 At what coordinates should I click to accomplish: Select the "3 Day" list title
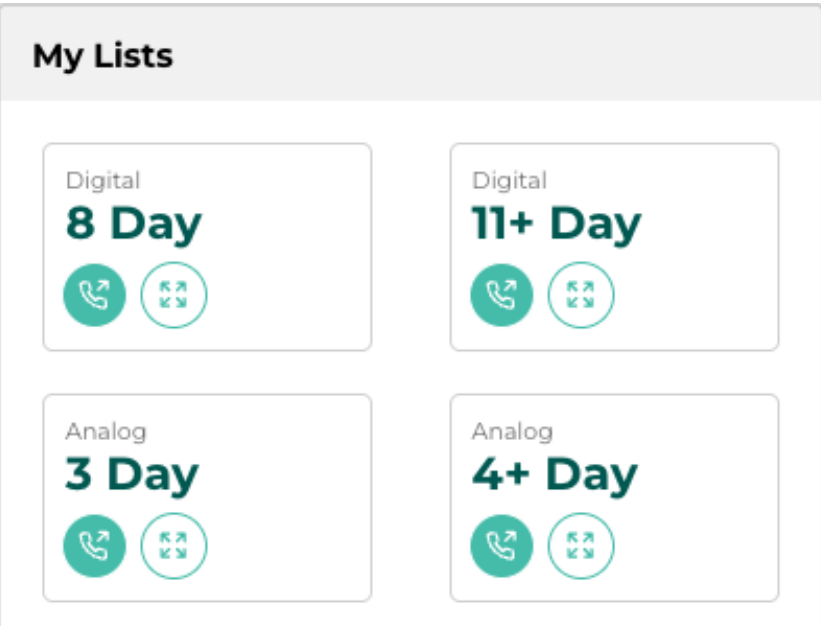coord(132,475)
